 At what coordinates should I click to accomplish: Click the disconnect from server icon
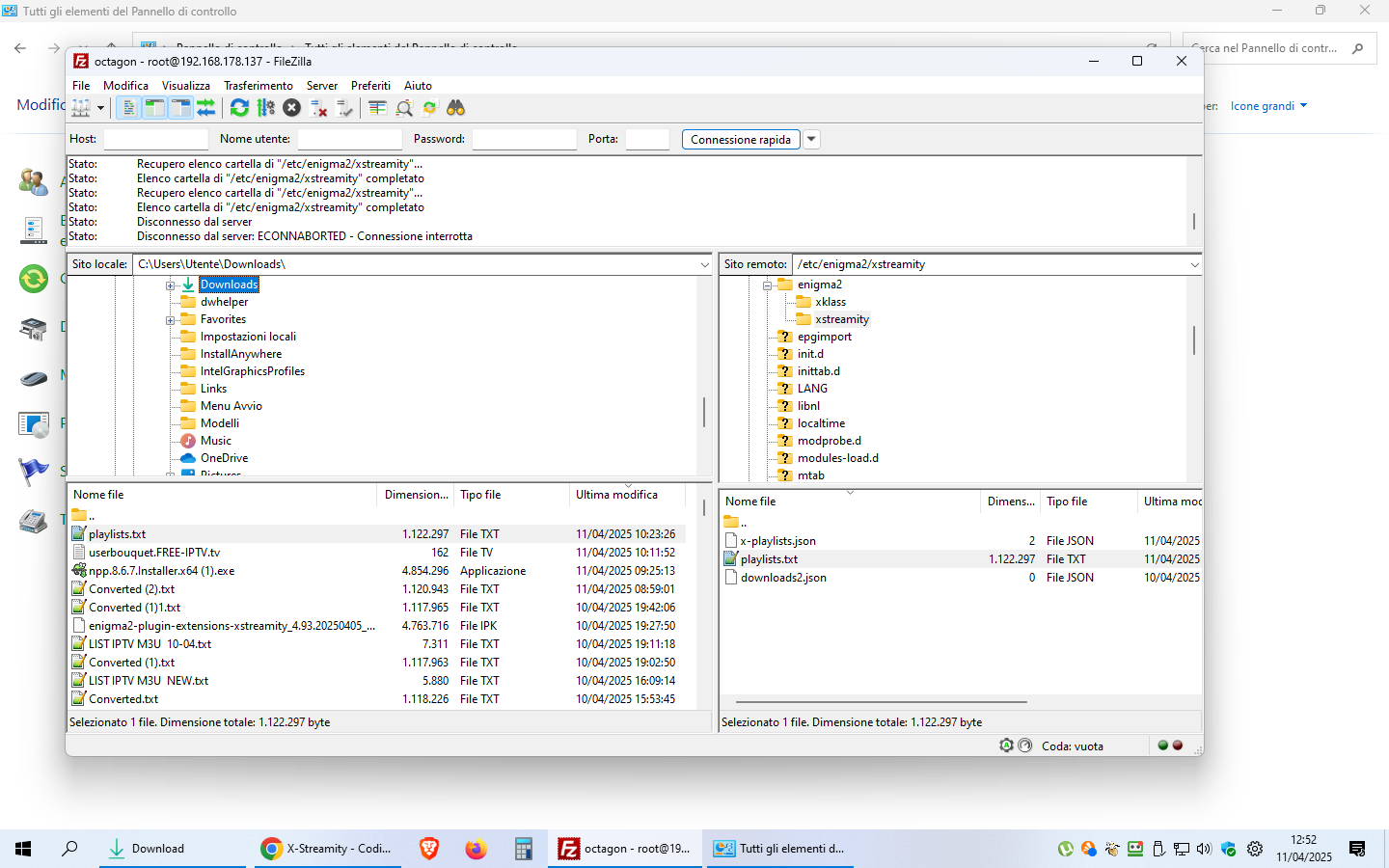(x=318, y=108)
